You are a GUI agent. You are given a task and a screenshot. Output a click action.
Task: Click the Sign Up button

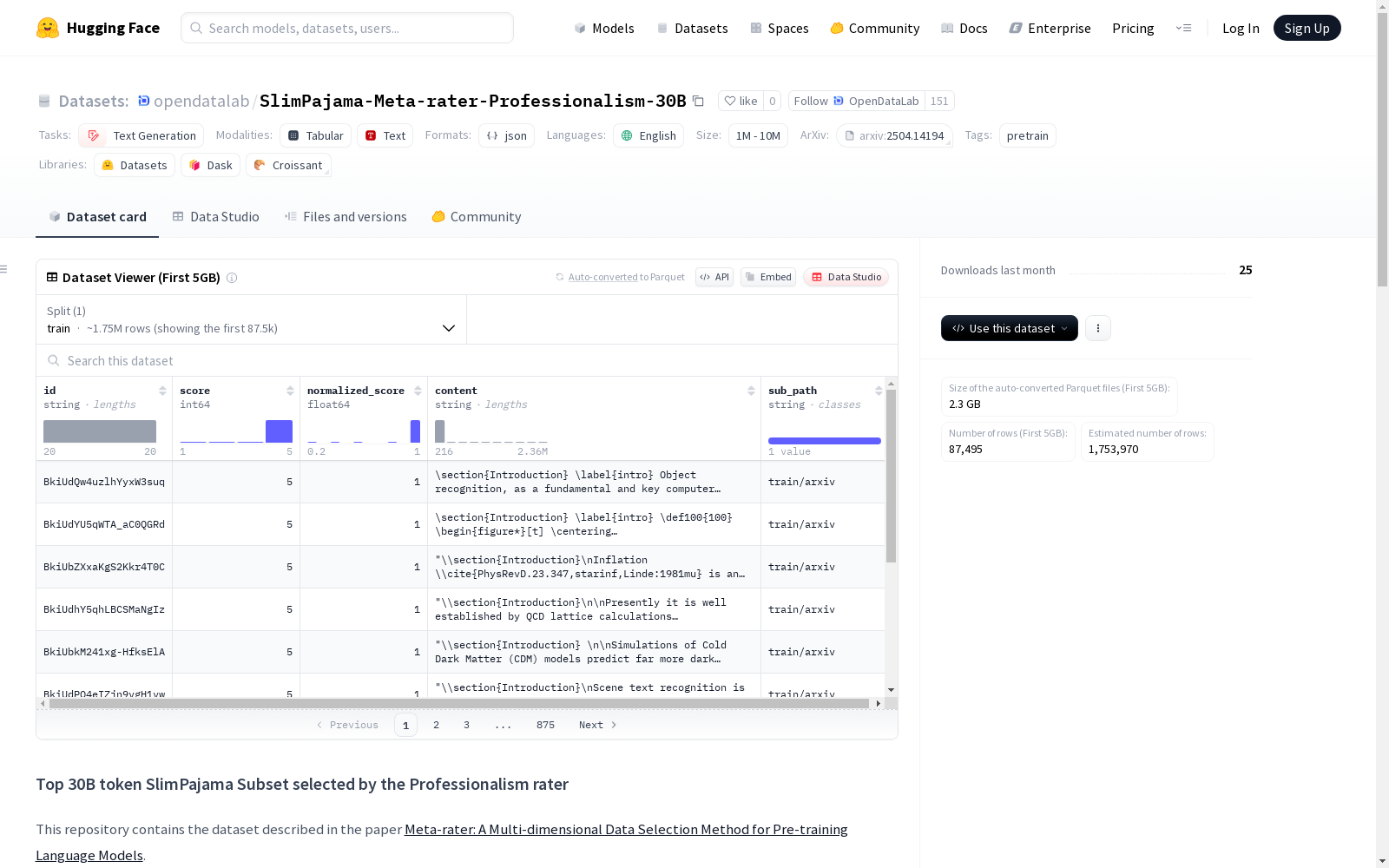[1307, 28]
